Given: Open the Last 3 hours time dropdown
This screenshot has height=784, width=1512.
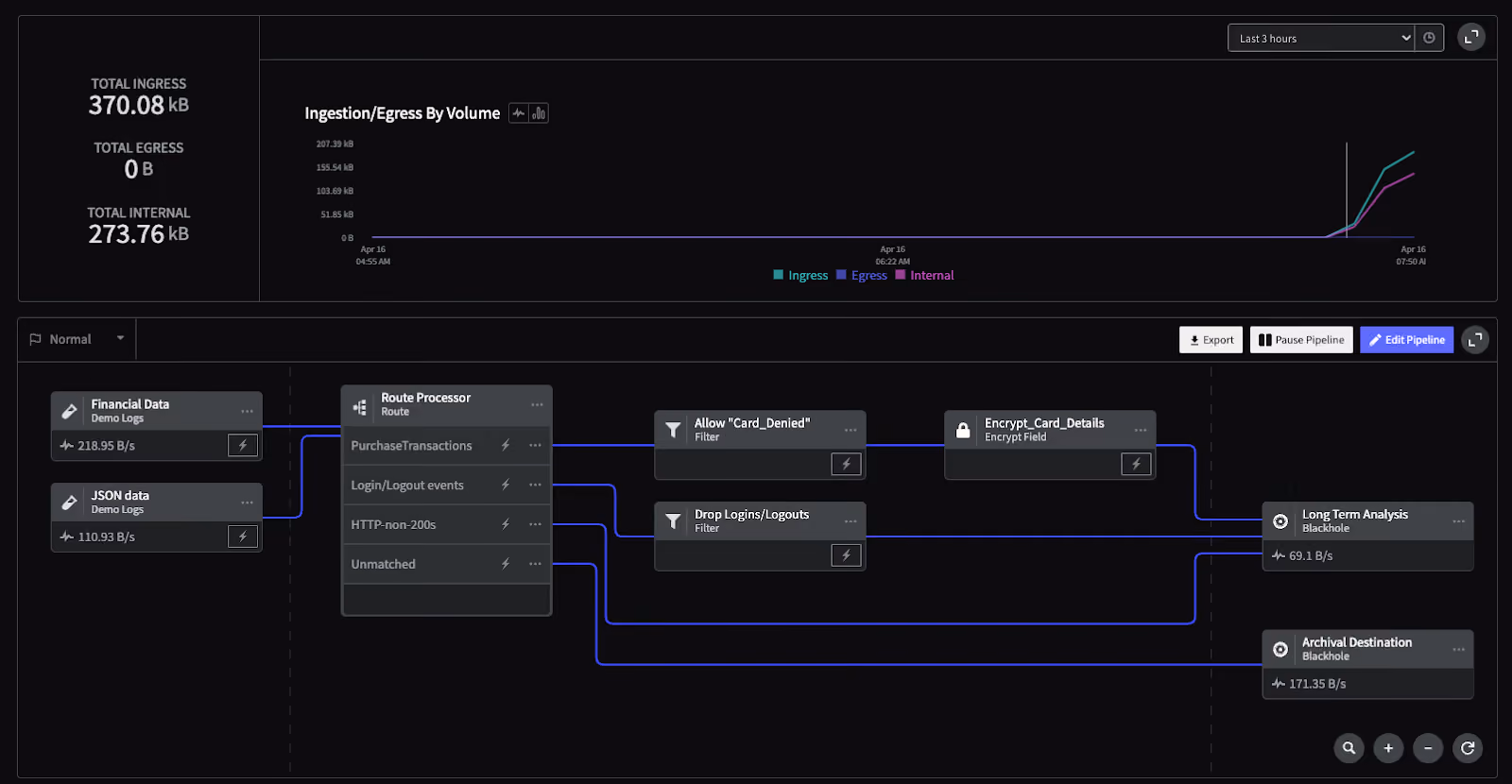Looking at the screenshot, I should [1322, 38].
